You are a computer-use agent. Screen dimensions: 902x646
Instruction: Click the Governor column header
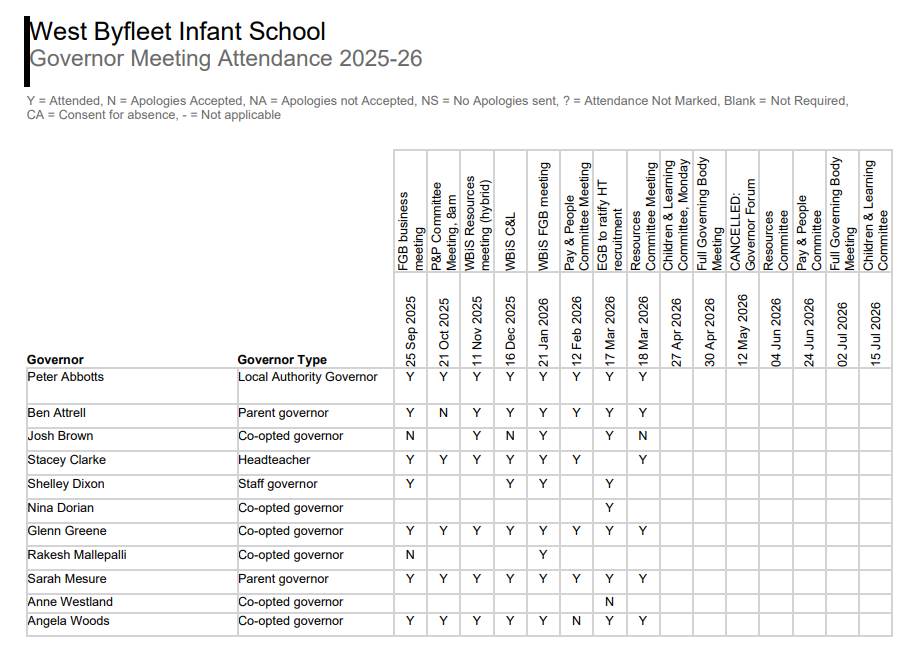tap(55, 360)
